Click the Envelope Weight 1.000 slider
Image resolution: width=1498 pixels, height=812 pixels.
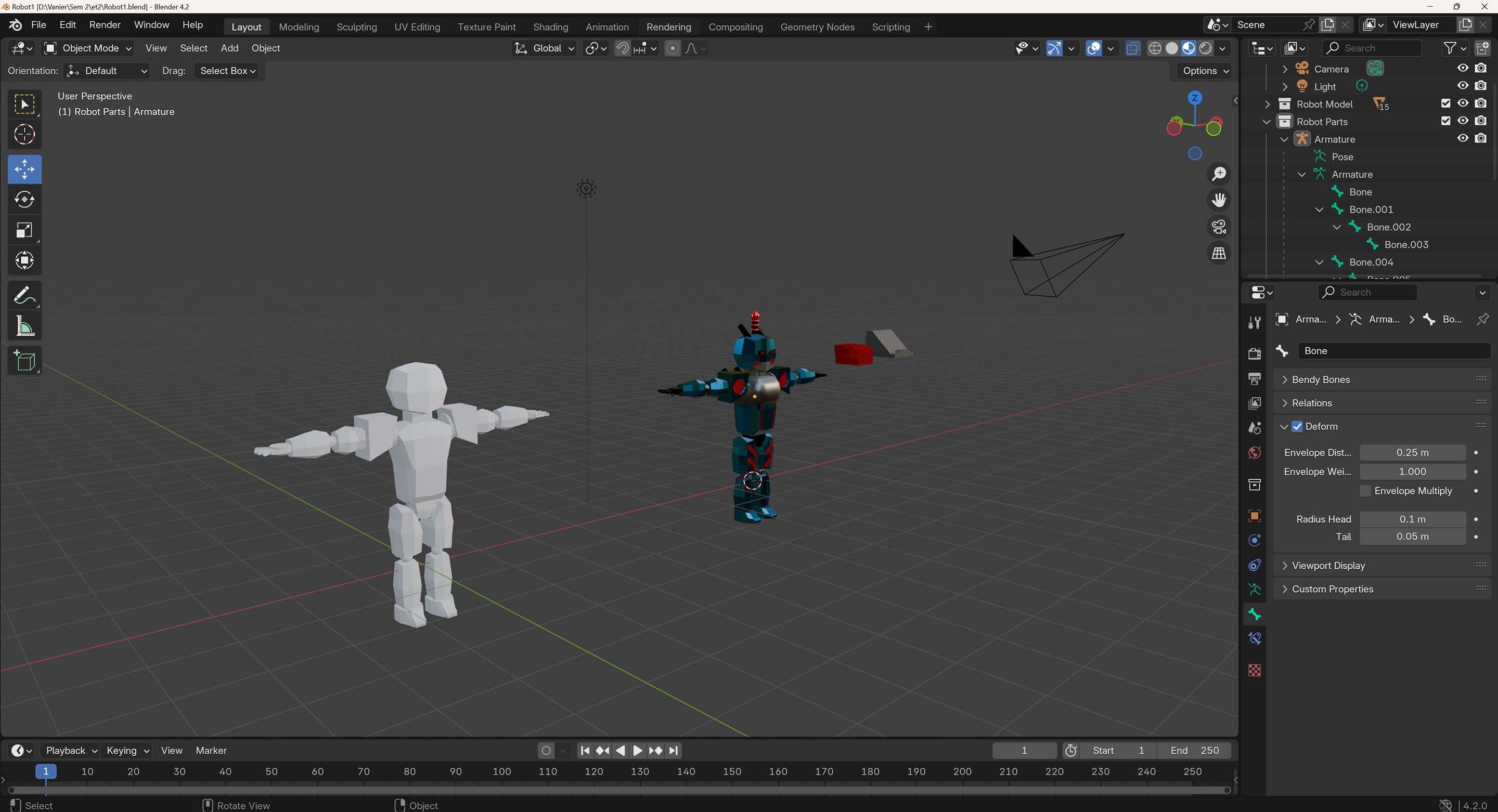[1413, 472]
